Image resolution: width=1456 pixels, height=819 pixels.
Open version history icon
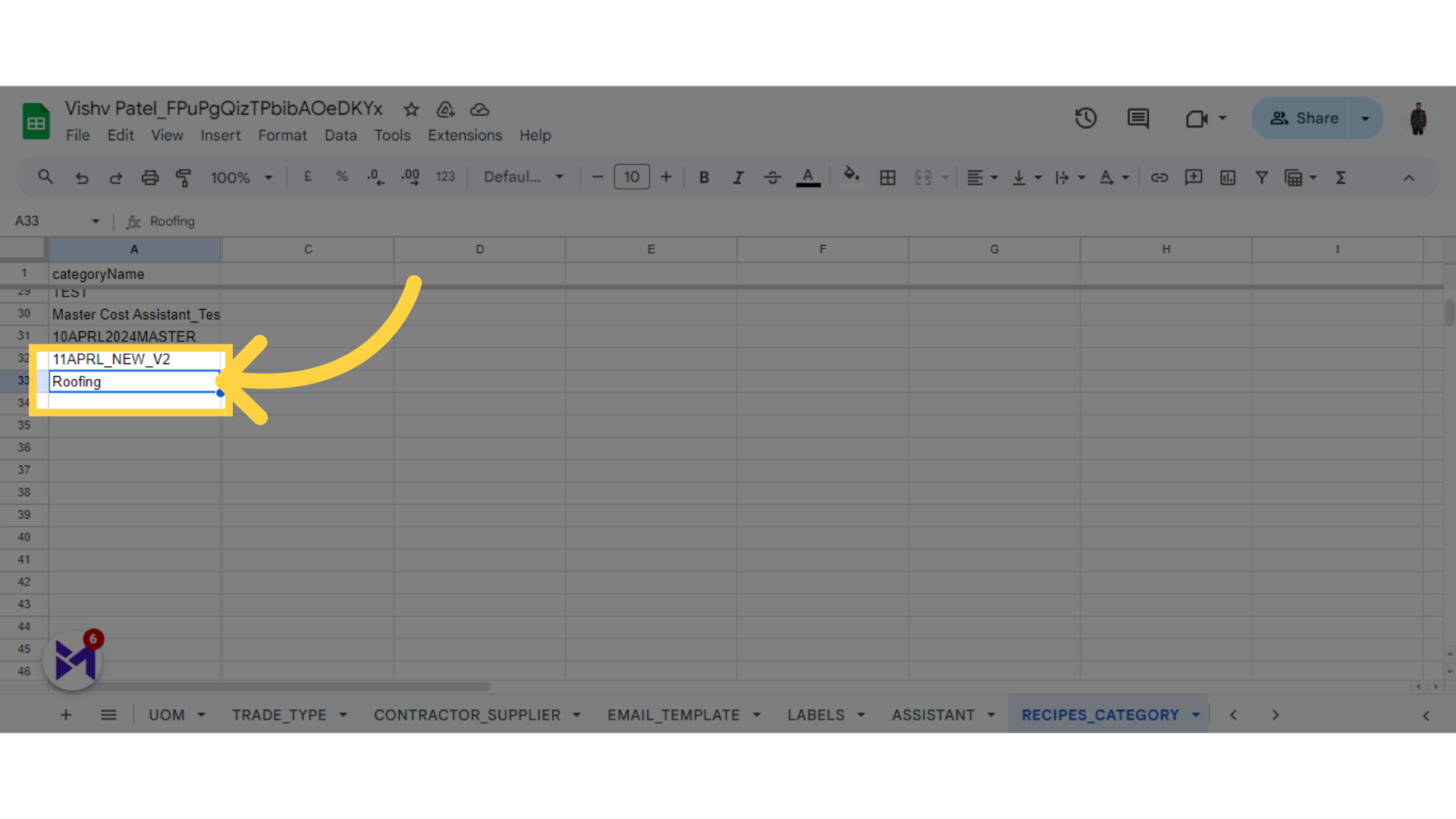coord(1085,118)
